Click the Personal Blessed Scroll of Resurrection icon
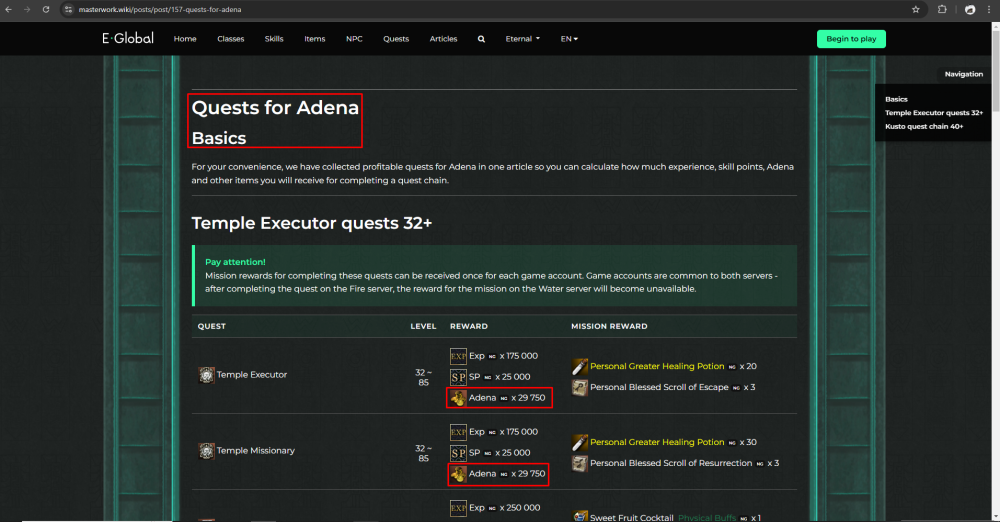 pyautogui.click(x=579, y=463)
